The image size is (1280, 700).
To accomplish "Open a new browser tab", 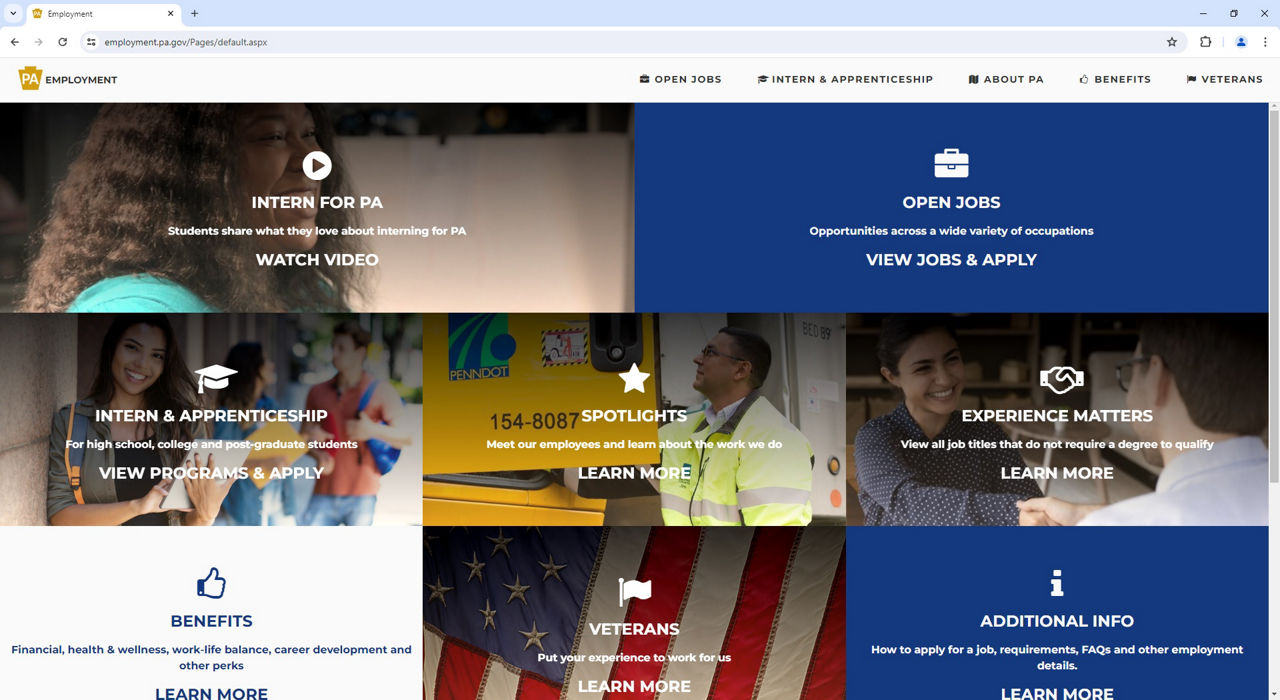I will point(194,14).
